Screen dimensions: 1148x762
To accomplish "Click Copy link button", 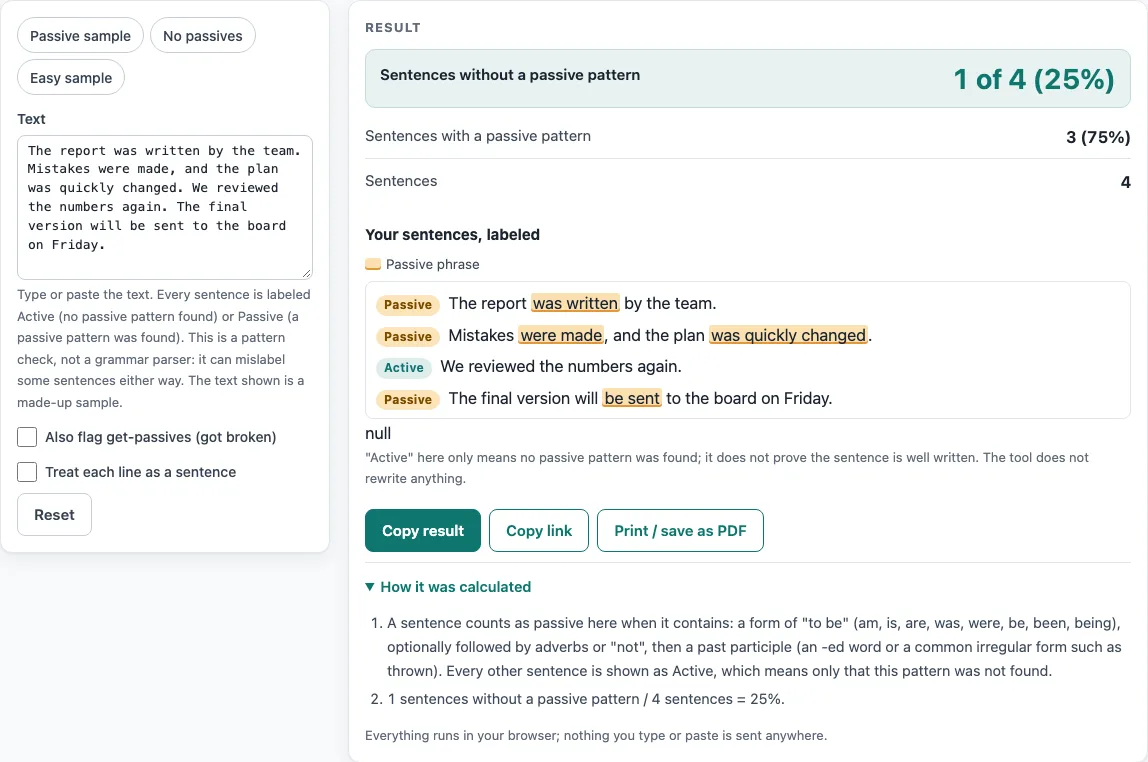I will pyautogui.click(x=539, y=531).
